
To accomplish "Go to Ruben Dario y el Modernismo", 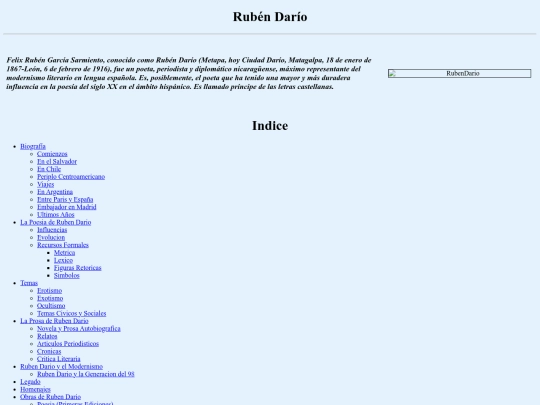I will click(62, 366).
